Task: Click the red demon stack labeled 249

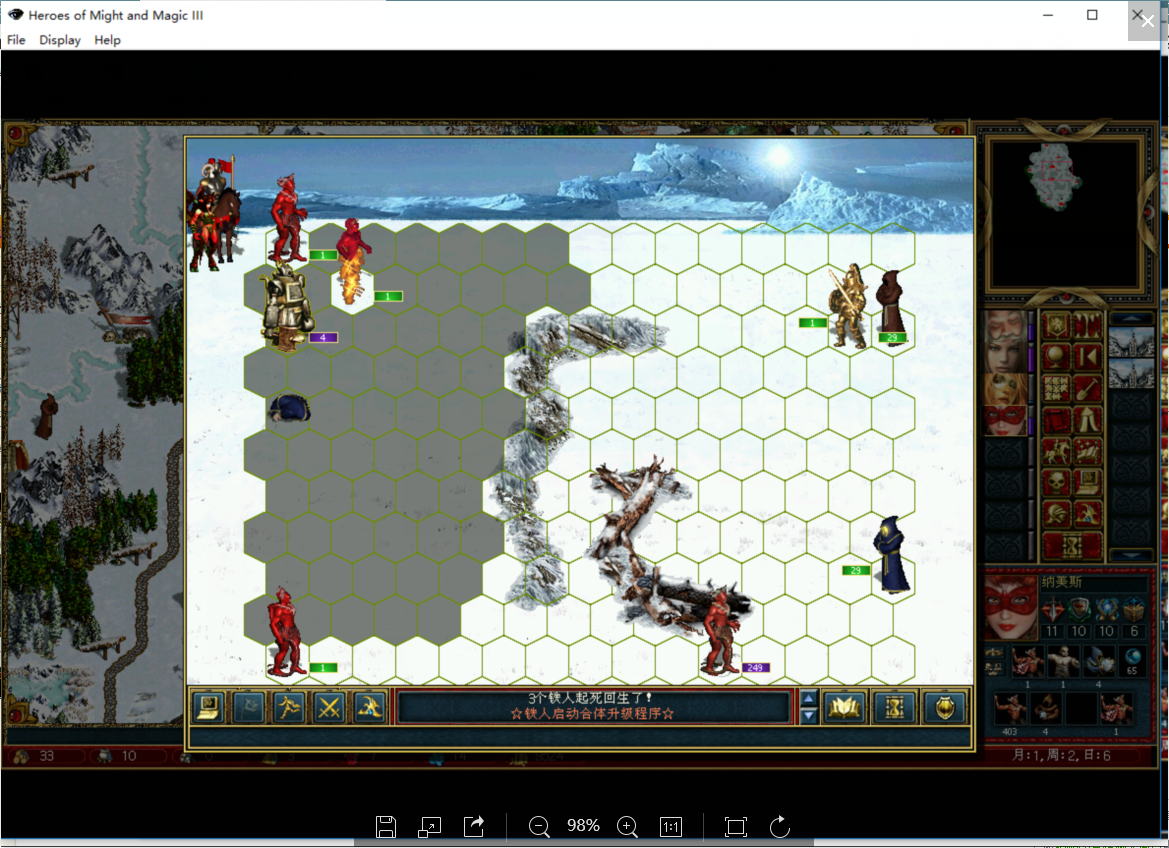Action: (721, 632)
